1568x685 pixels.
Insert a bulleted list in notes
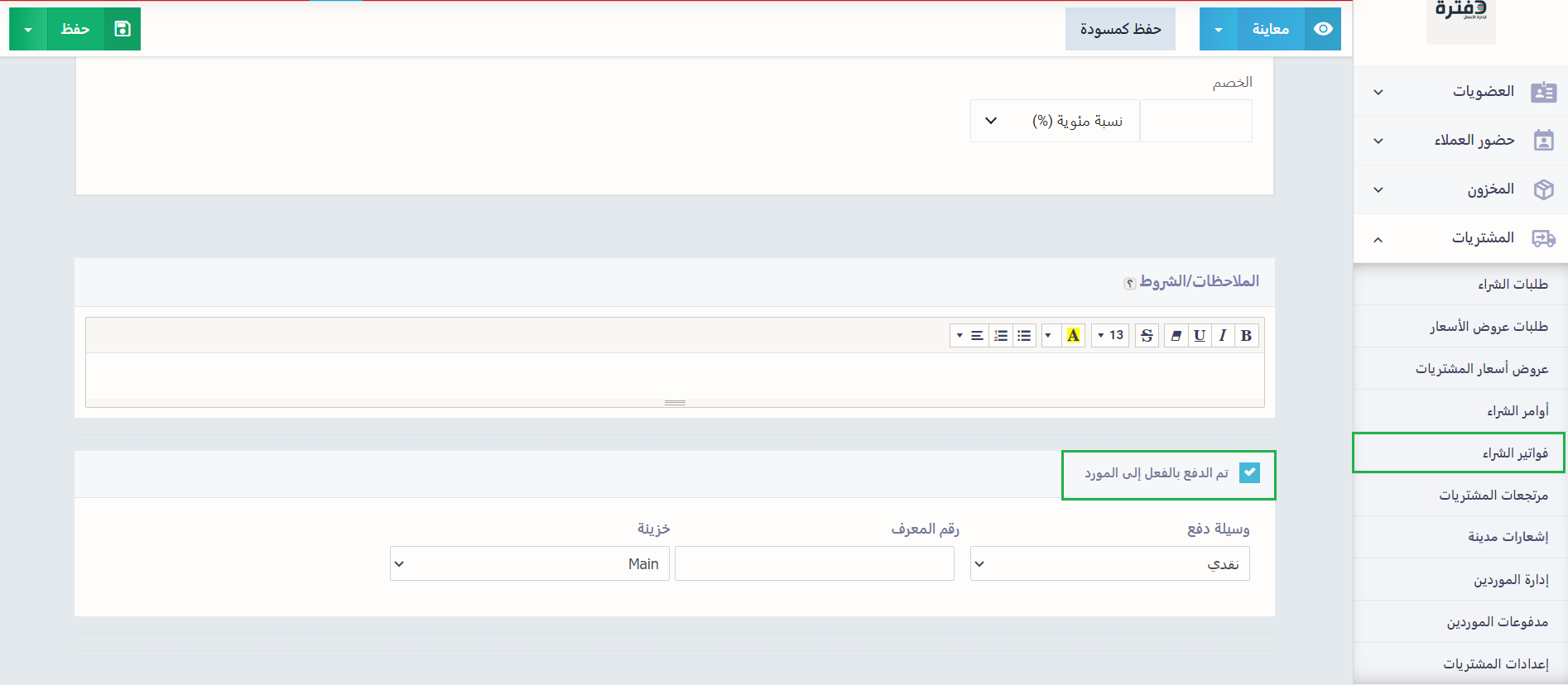click(1024, 336)
